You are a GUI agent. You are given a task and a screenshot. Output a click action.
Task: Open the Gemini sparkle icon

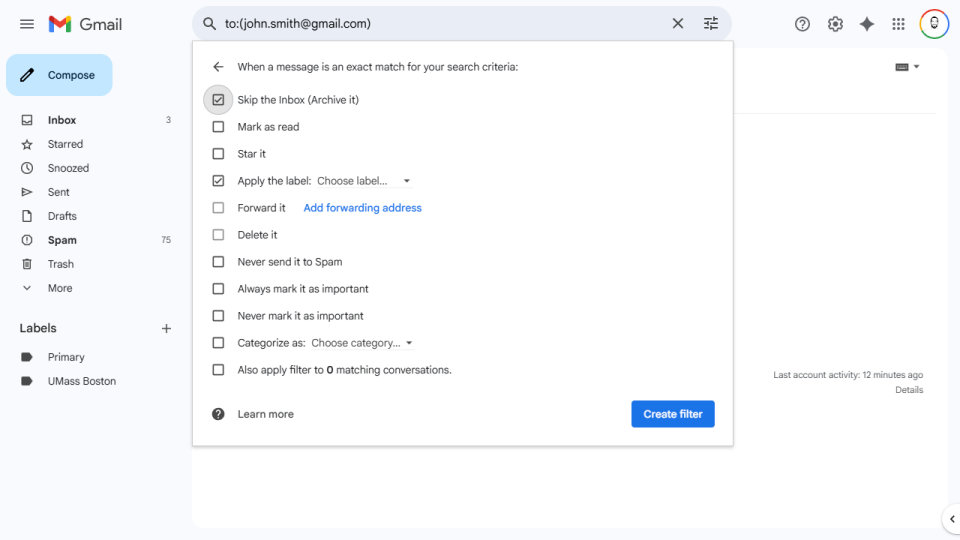tap(867, 24)
